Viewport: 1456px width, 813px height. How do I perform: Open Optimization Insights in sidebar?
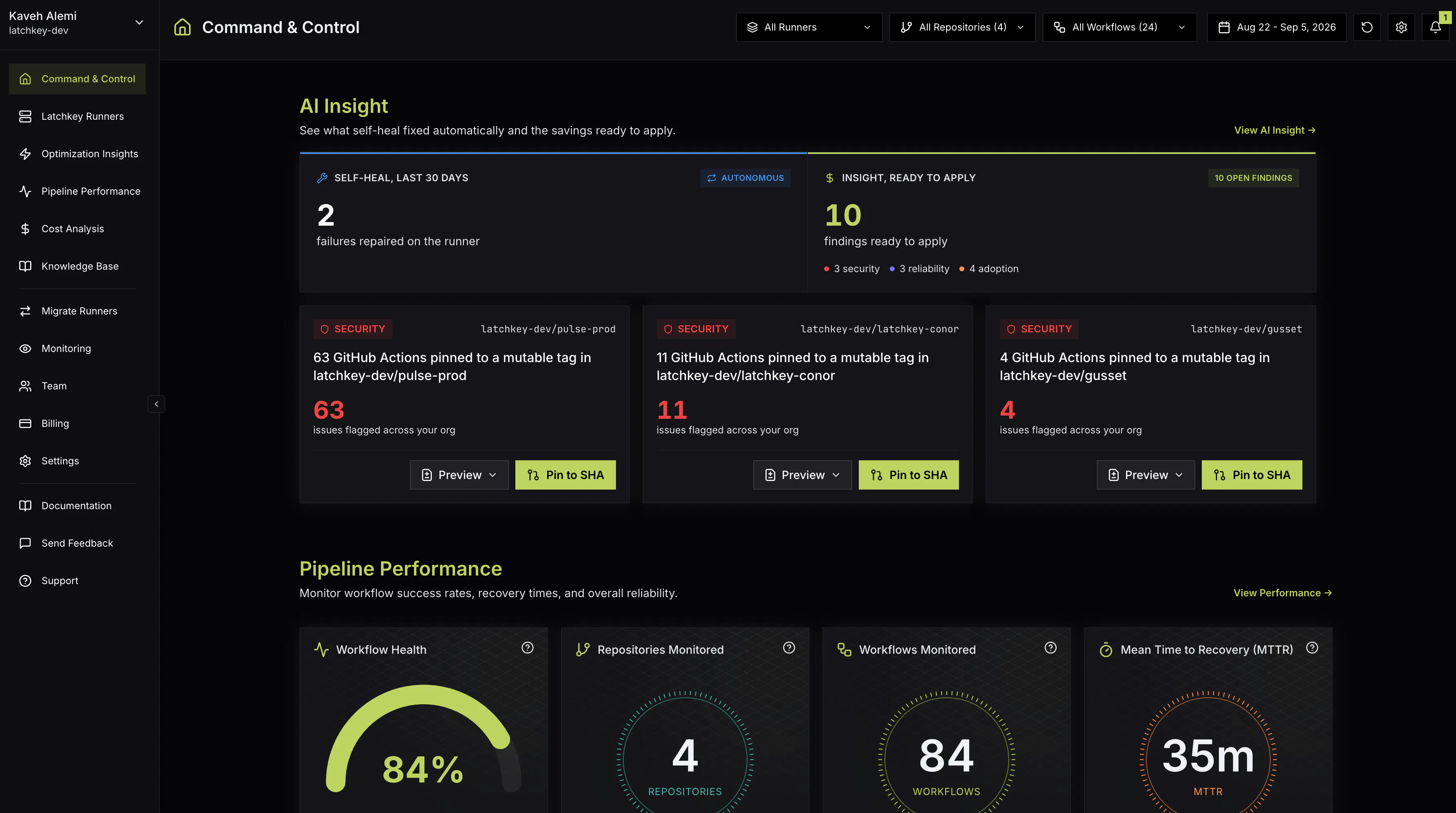click(x=77, y=154)
